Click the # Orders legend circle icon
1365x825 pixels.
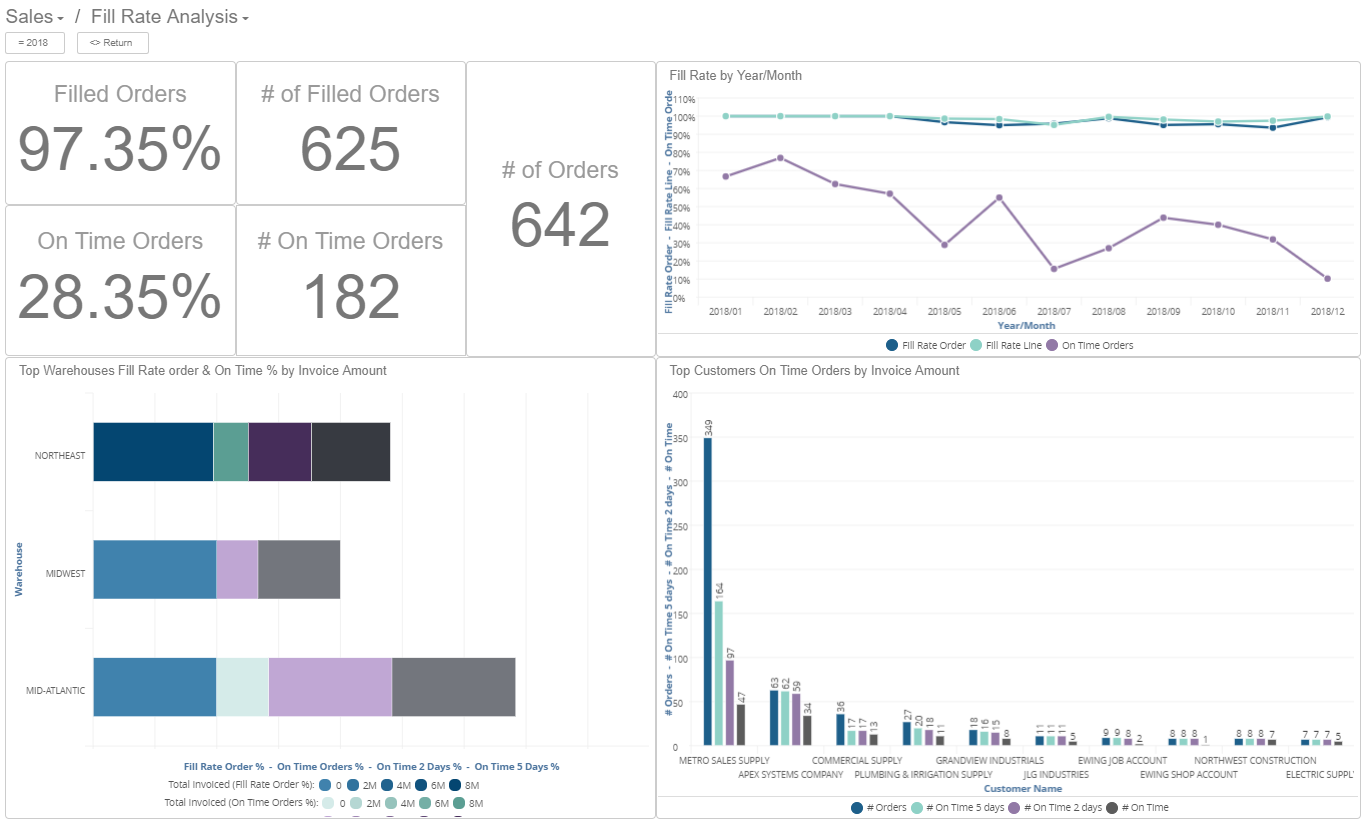pos(855,807)
